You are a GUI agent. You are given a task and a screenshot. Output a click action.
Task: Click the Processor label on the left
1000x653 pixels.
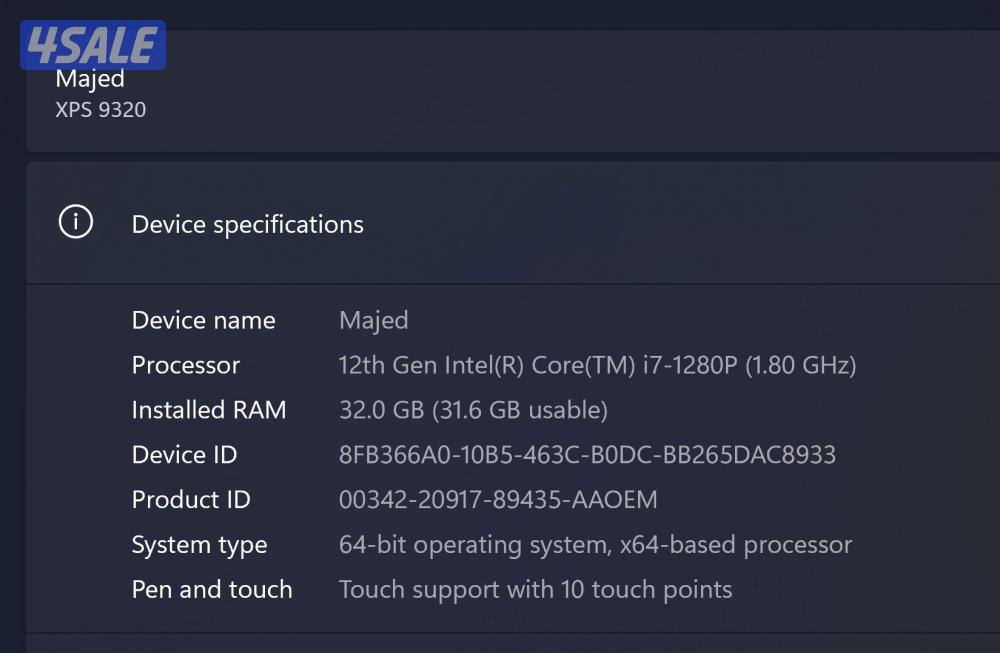(185, 365)
